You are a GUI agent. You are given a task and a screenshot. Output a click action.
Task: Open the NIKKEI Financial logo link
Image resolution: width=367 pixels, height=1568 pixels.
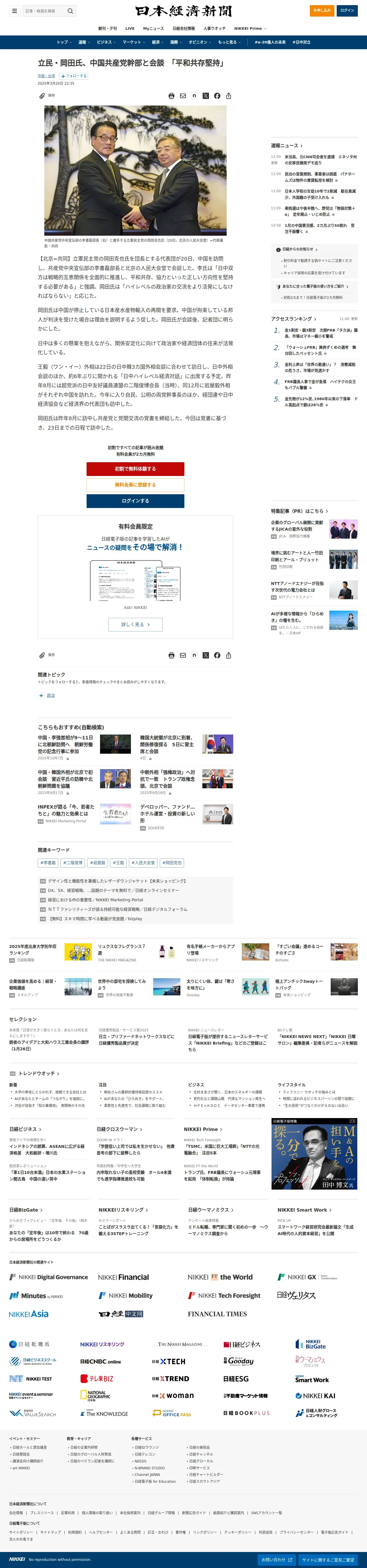(123, 1278)
